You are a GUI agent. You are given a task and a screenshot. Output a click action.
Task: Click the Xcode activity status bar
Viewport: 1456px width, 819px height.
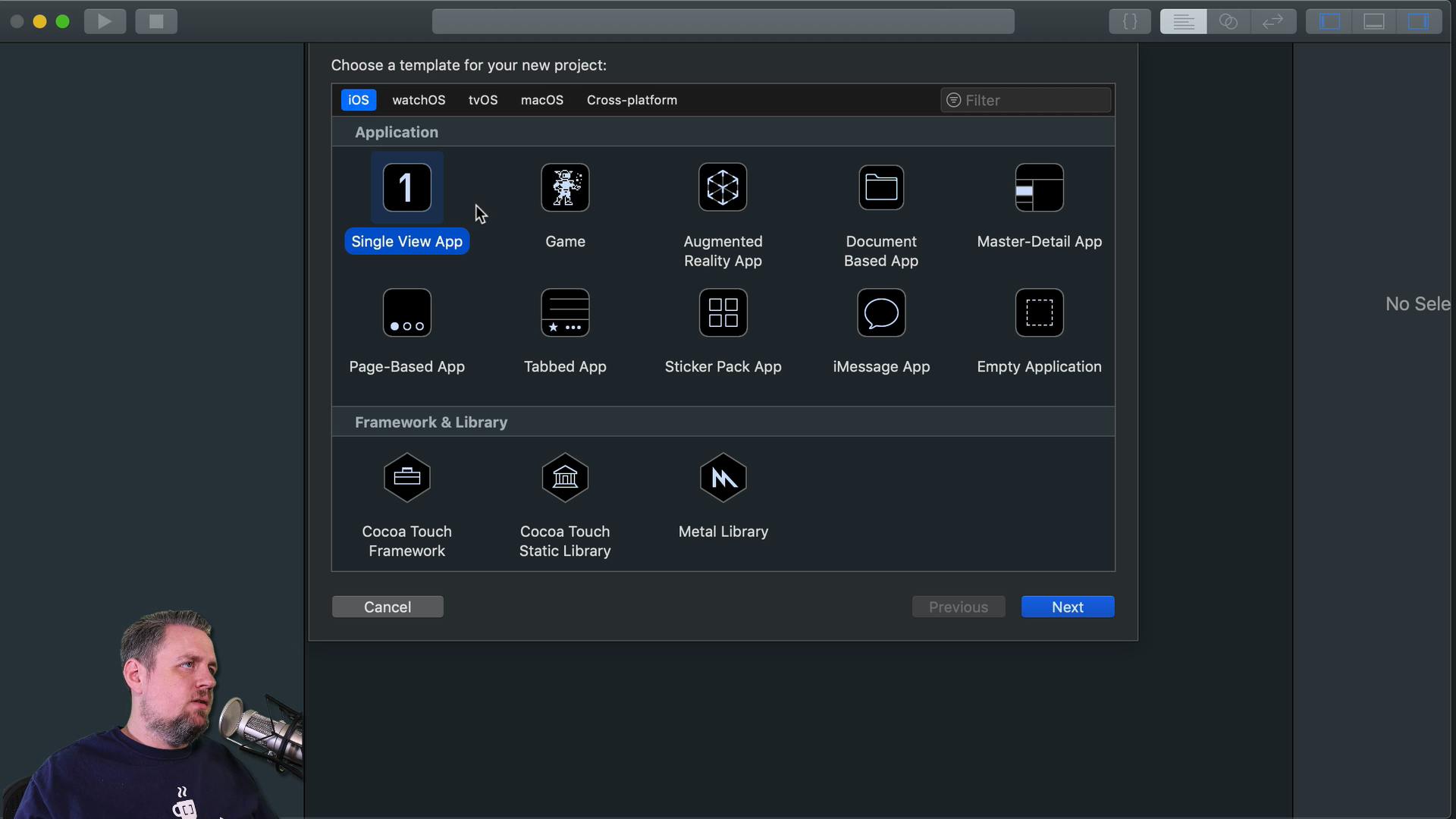pyautogui.click(x=723, y=21)
